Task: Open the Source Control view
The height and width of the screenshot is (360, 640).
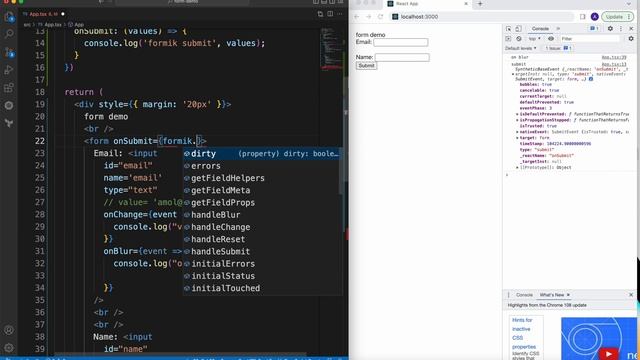Action: 9,52
